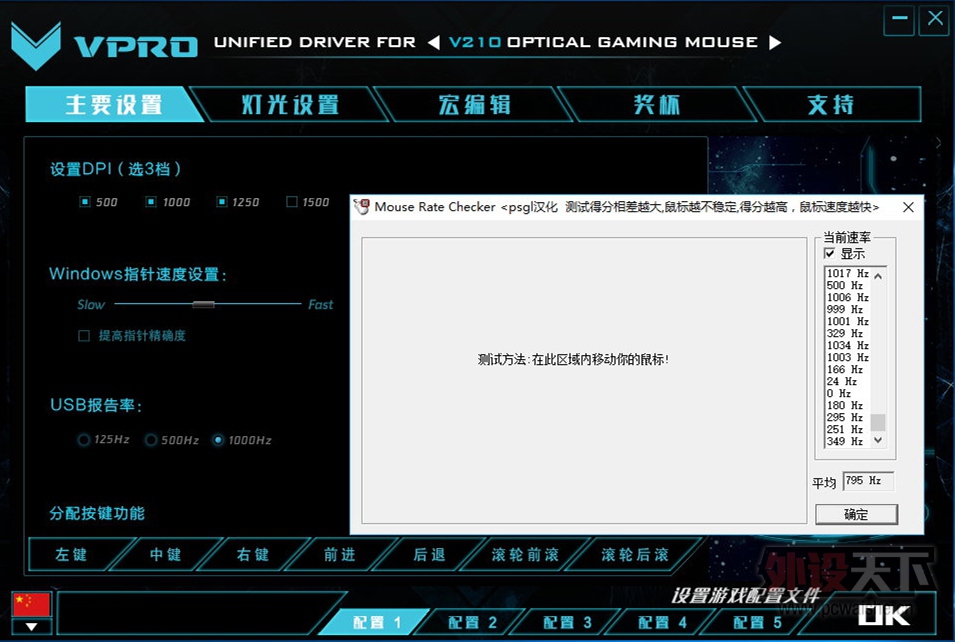Minimize the VPRO driver window
Screen dimensions: 955x642
899,19
